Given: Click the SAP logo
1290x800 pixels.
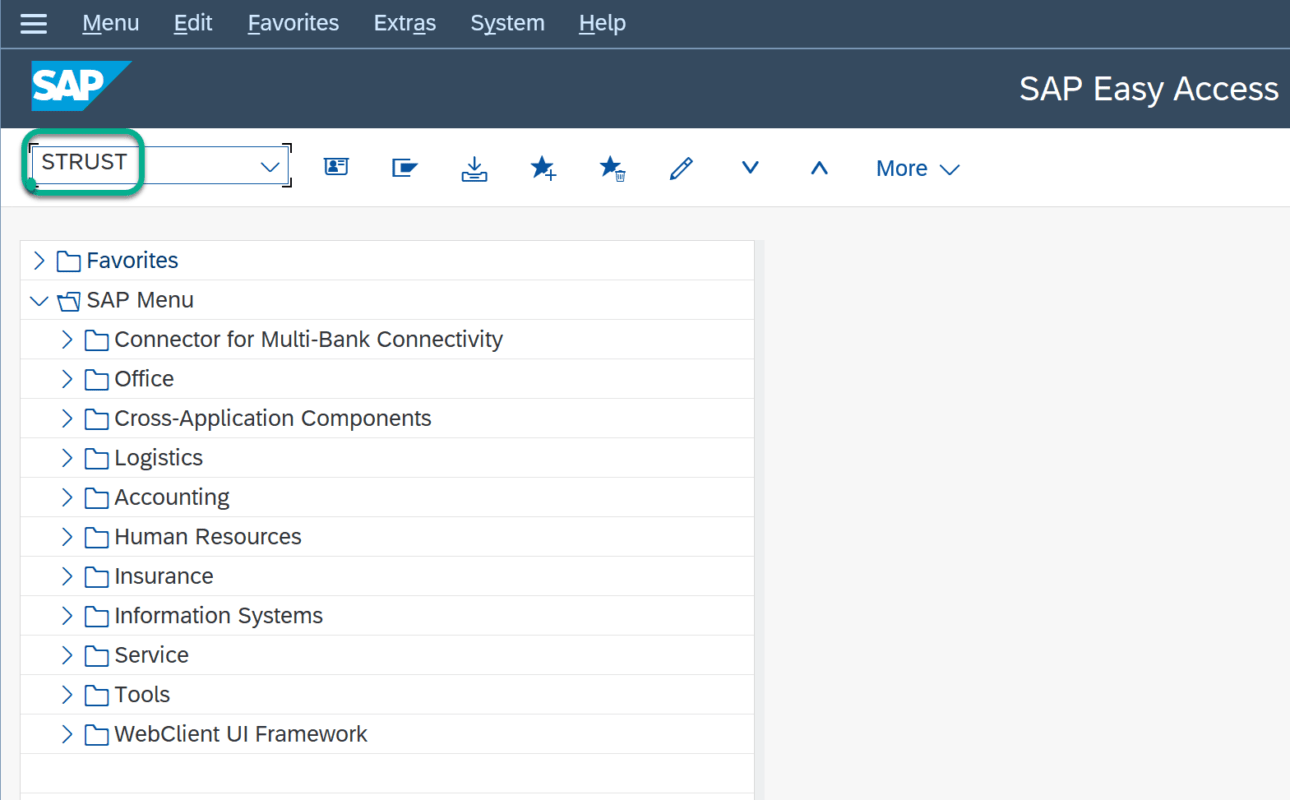Looking at the screenshot, I should [80, 86].
